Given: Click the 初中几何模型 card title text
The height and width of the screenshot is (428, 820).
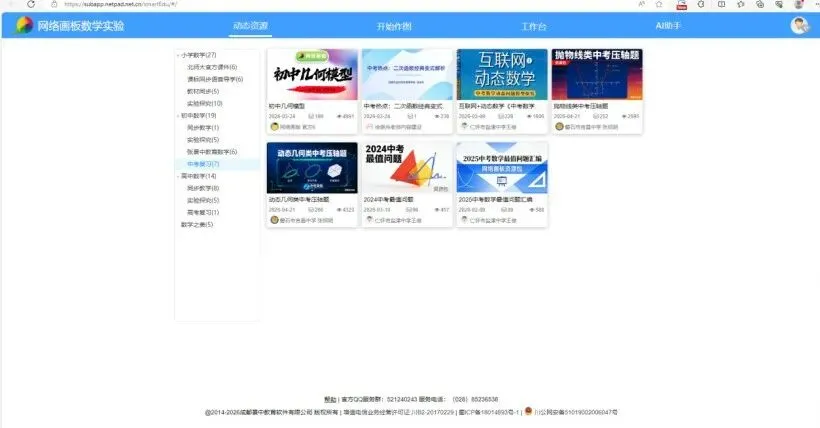Looking at the screenshot, I should point(287,106).
